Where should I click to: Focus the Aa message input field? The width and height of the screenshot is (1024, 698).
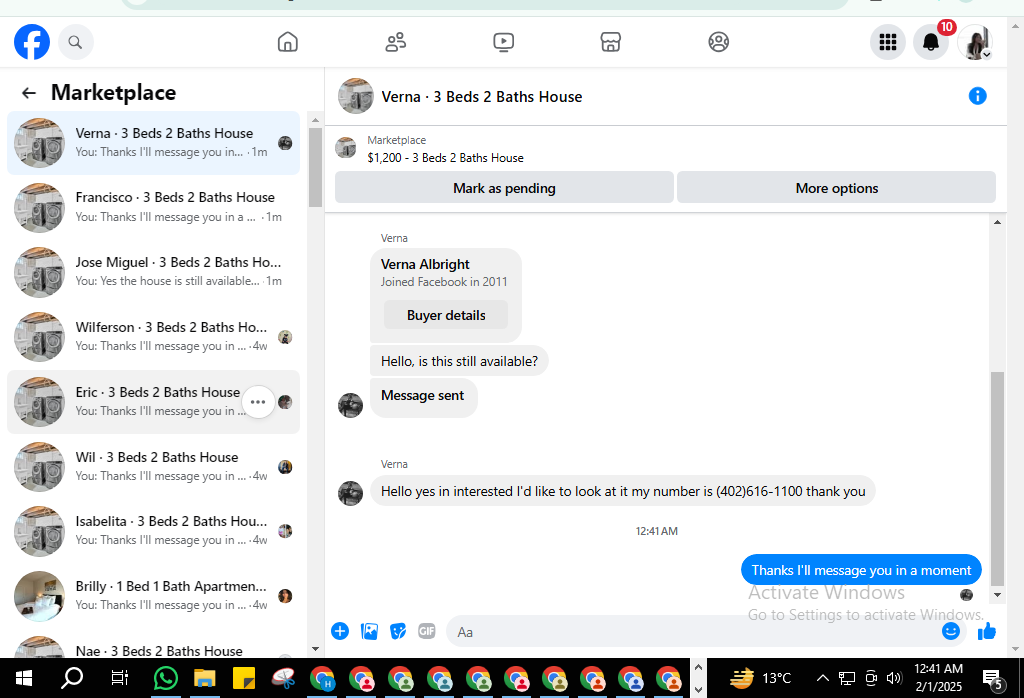coord(694,631)
